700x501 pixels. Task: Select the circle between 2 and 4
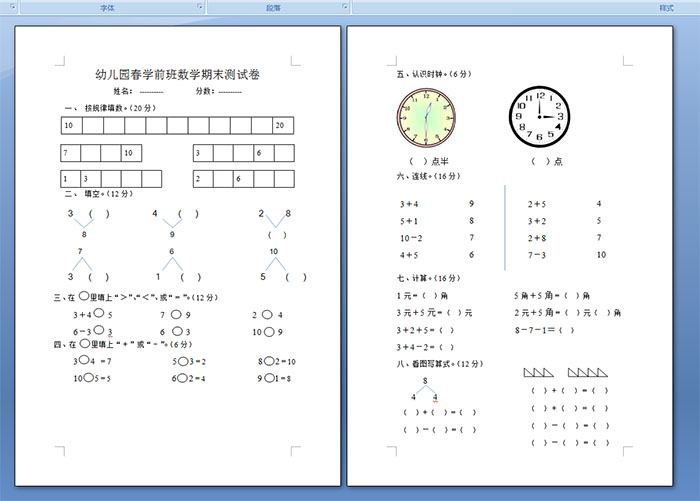(267, 315)
